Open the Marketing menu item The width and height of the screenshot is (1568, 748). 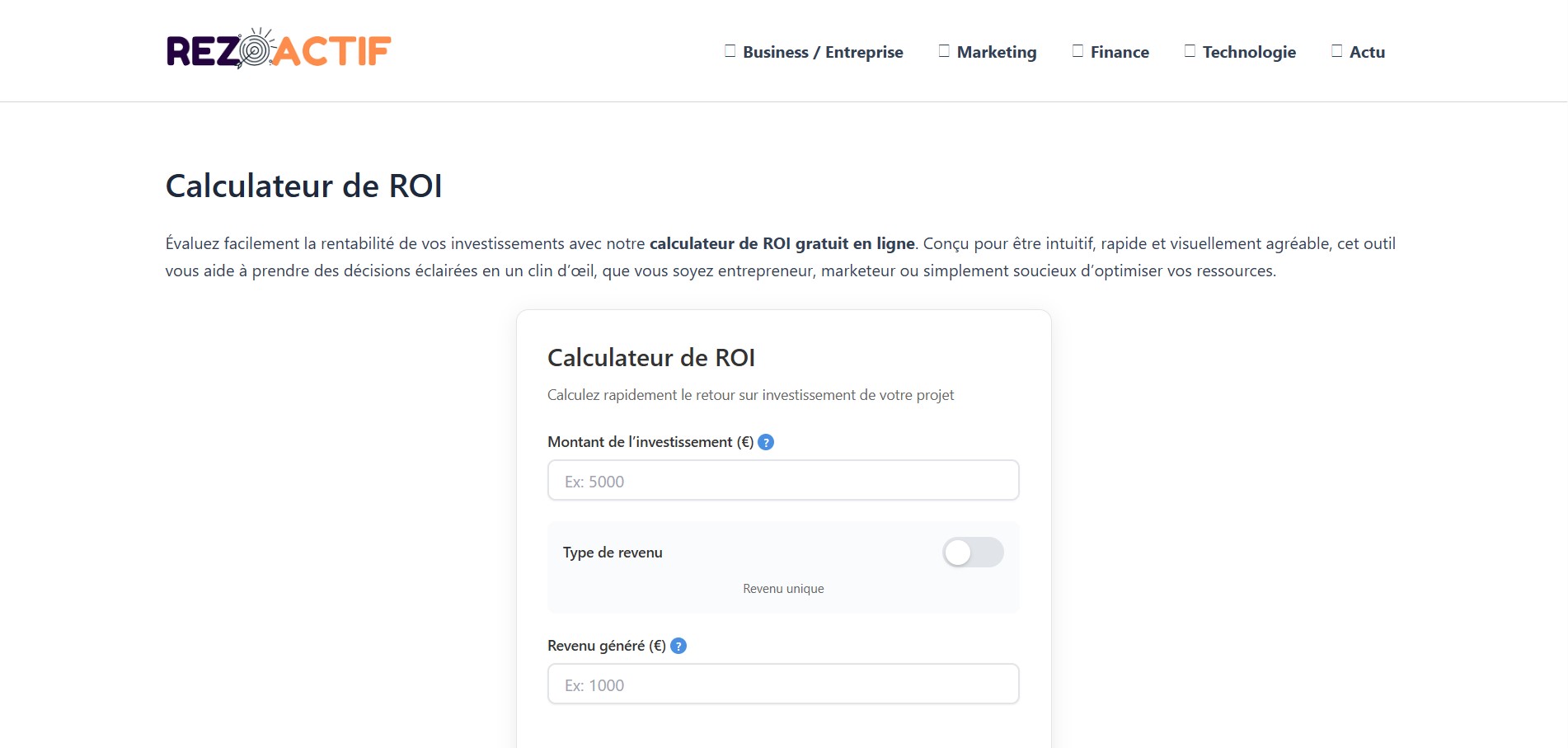tap(997, 52)
